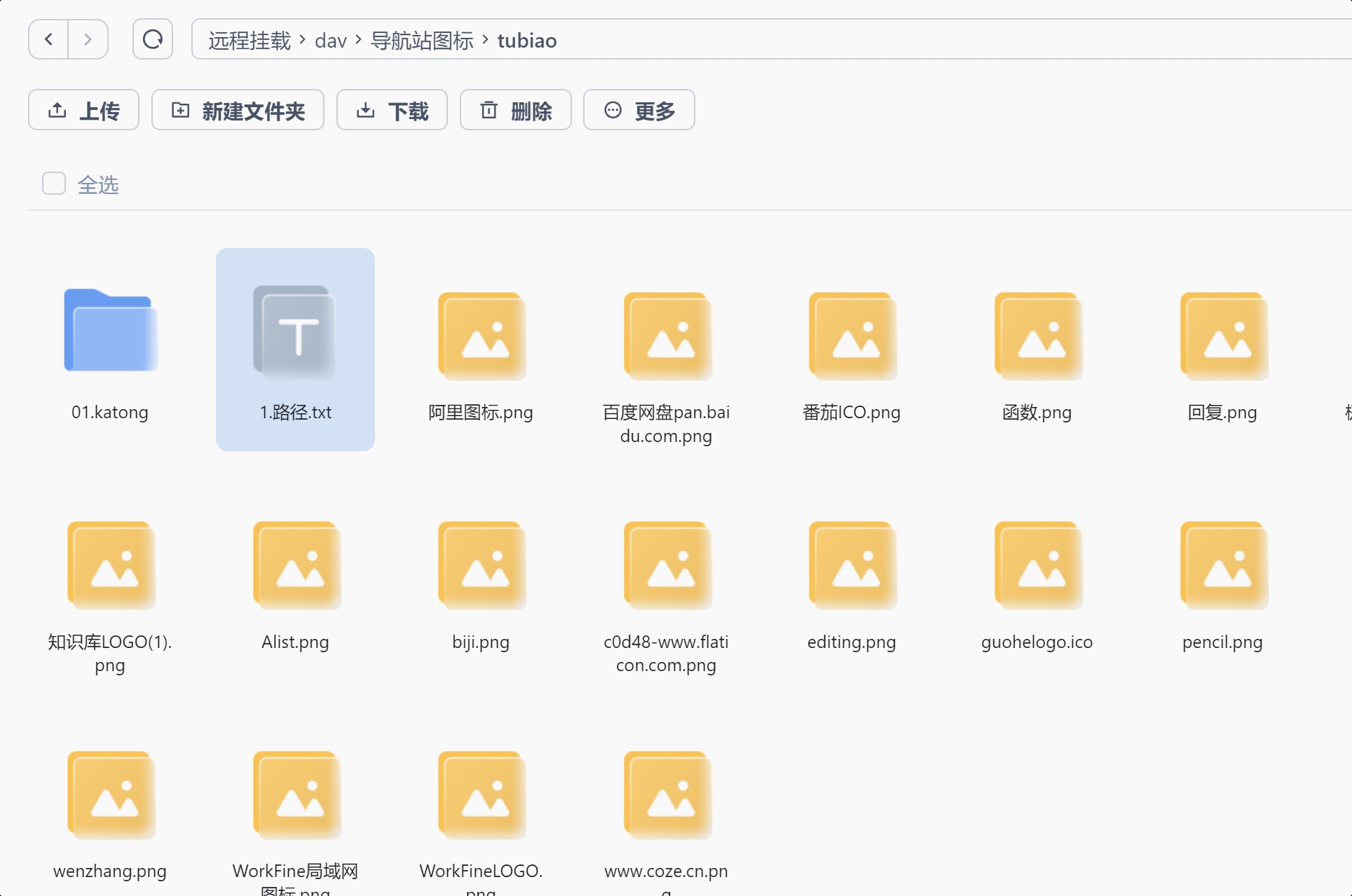Click the 下载 download button
The height and width of the screenshot is (896, 1352).
[392, 110]
